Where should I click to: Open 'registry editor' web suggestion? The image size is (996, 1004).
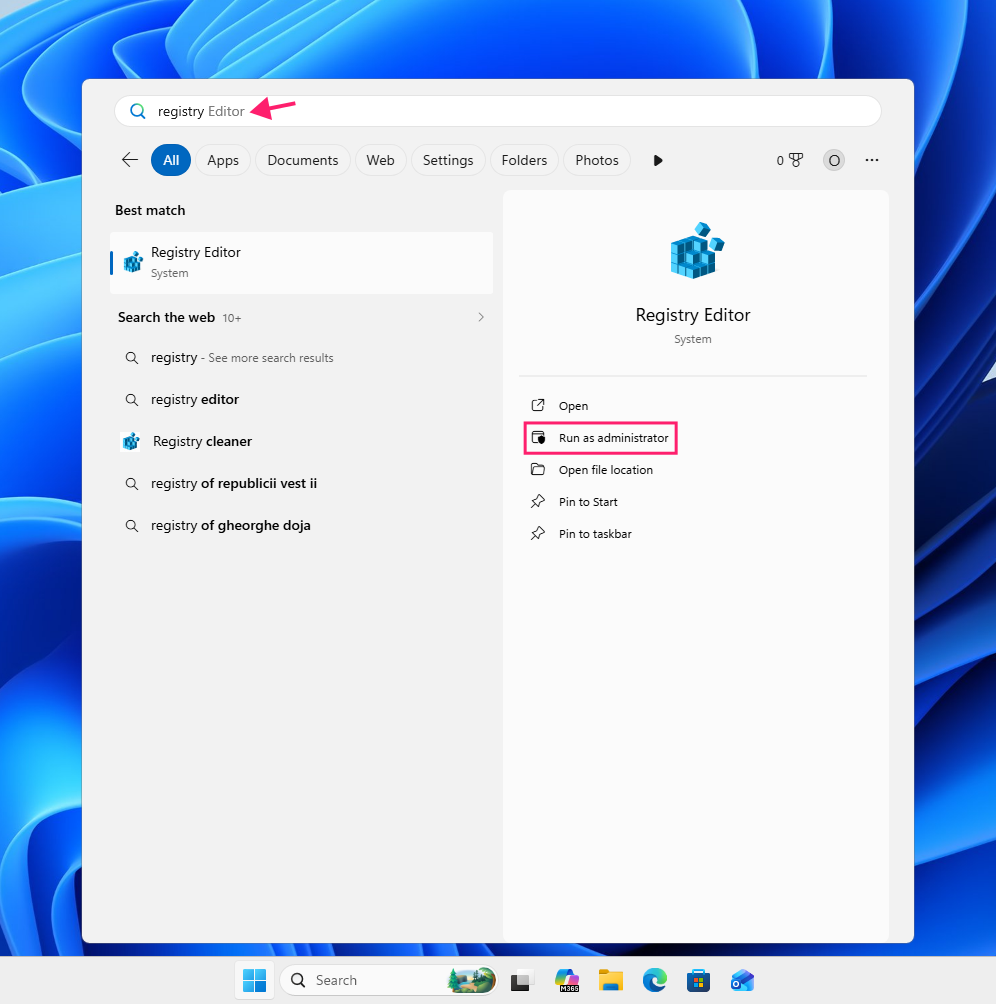[x=301, y=400]
